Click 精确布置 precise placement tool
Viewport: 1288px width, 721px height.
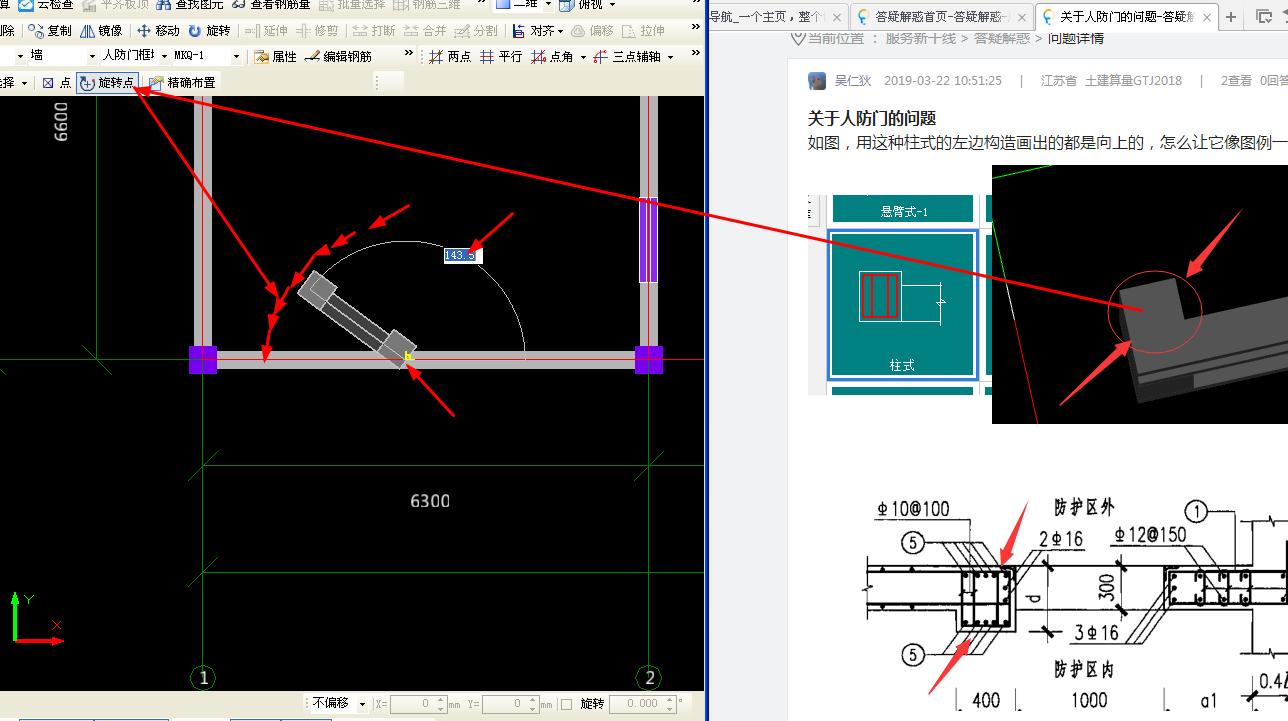point(182,83)
